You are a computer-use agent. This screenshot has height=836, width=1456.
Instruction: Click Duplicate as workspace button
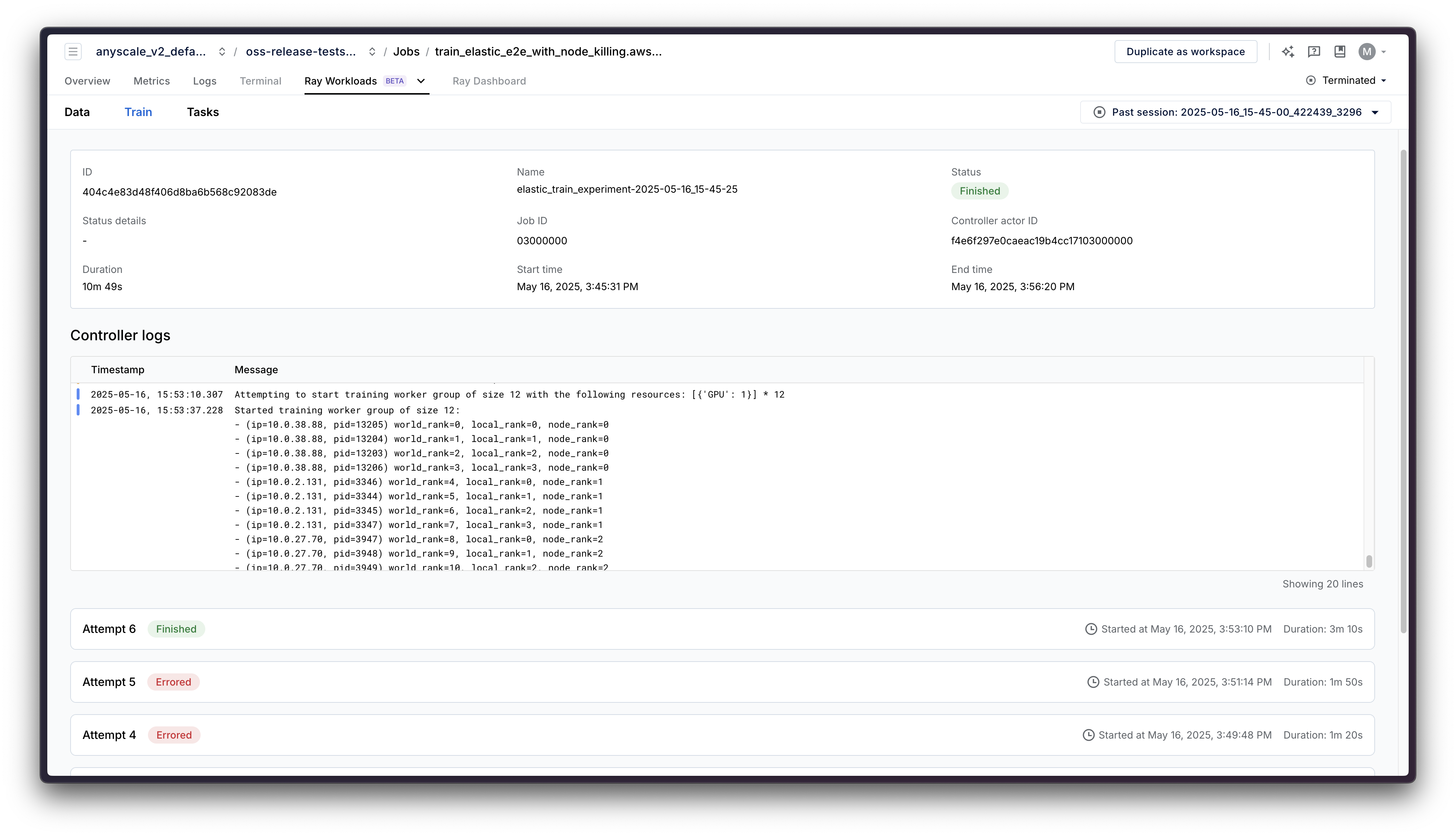(1185, 52)
